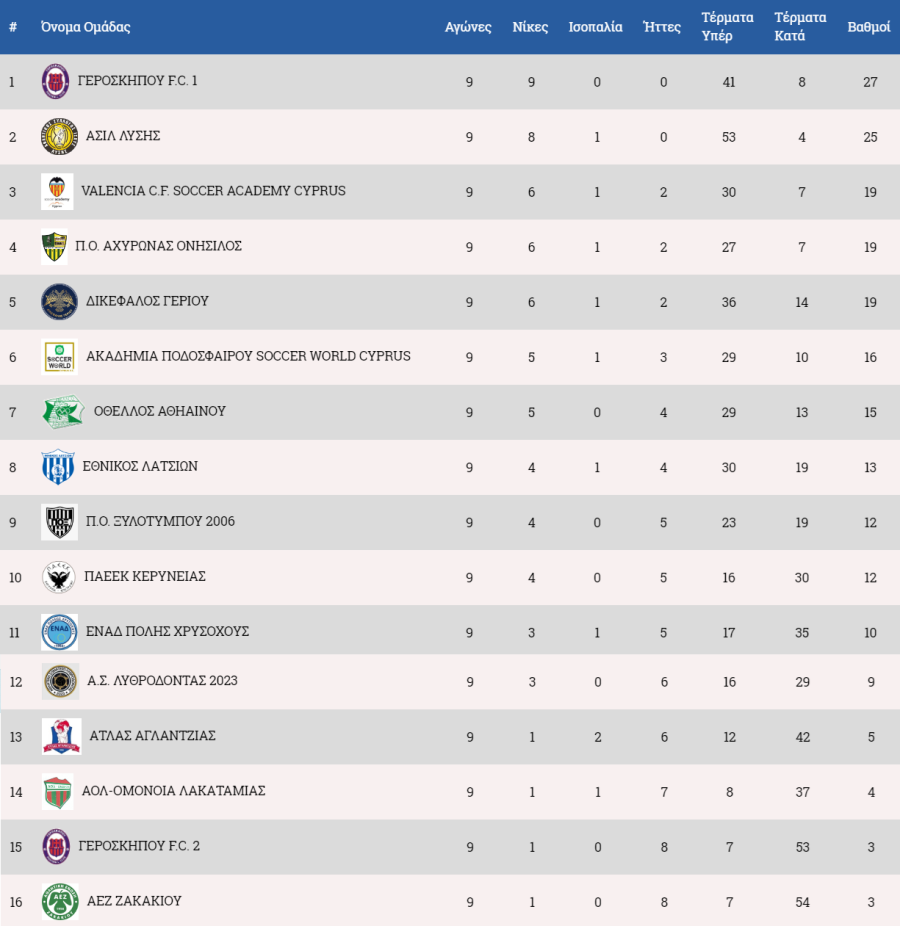Sort by the Βαθμοί column header

point(869,27)
